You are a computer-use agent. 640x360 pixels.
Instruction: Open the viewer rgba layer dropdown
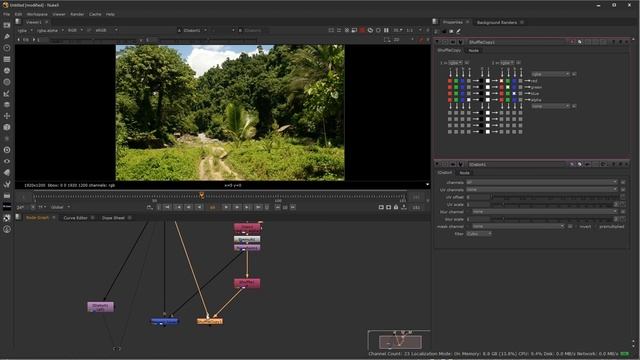(x=25, y=30)
